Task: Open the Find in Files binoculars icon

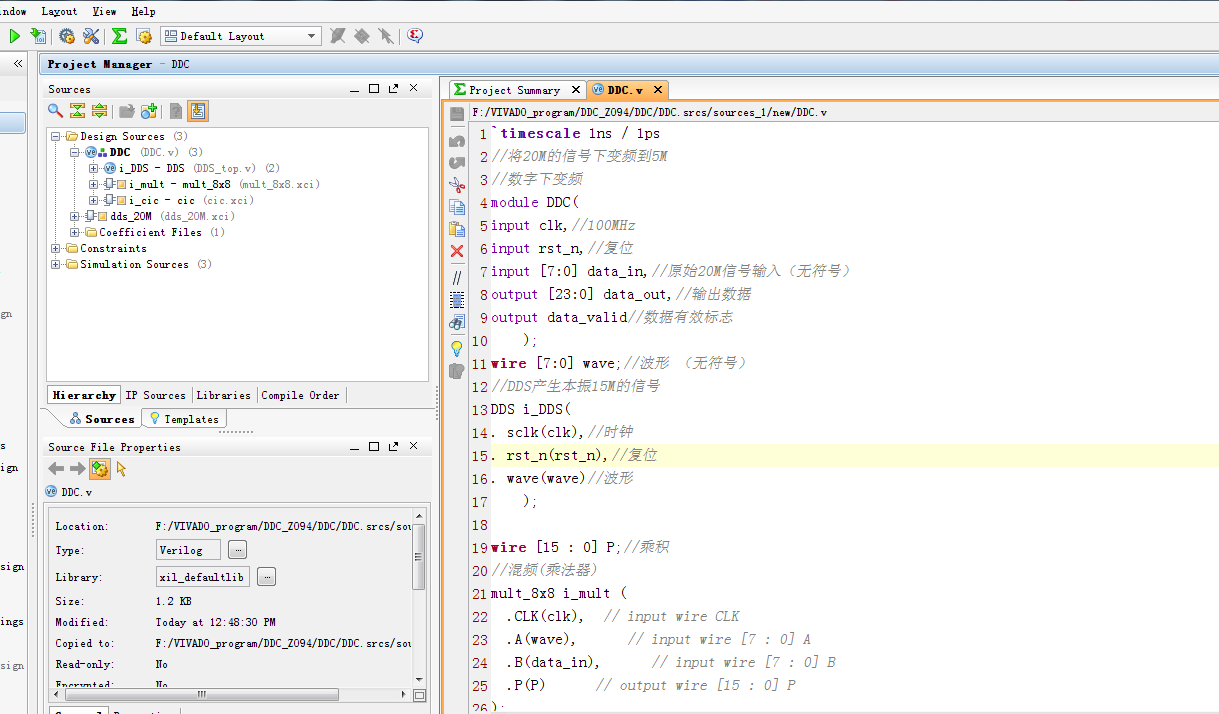Action: click(x=457, y=321)
